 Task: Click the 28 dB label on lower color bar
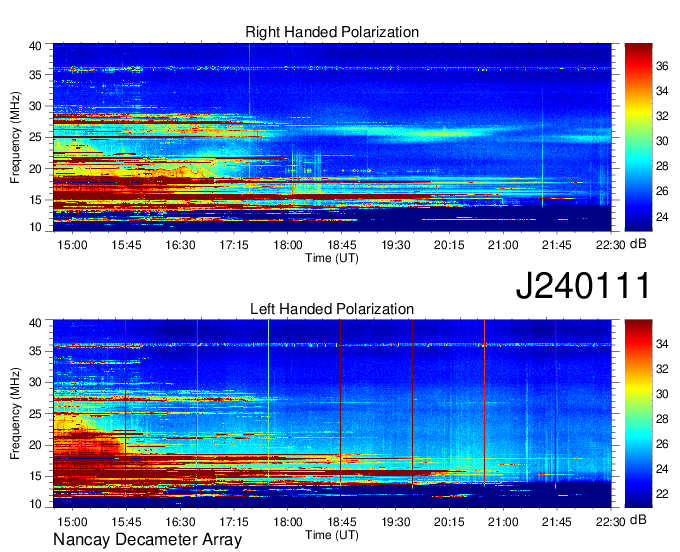point(662,419)
